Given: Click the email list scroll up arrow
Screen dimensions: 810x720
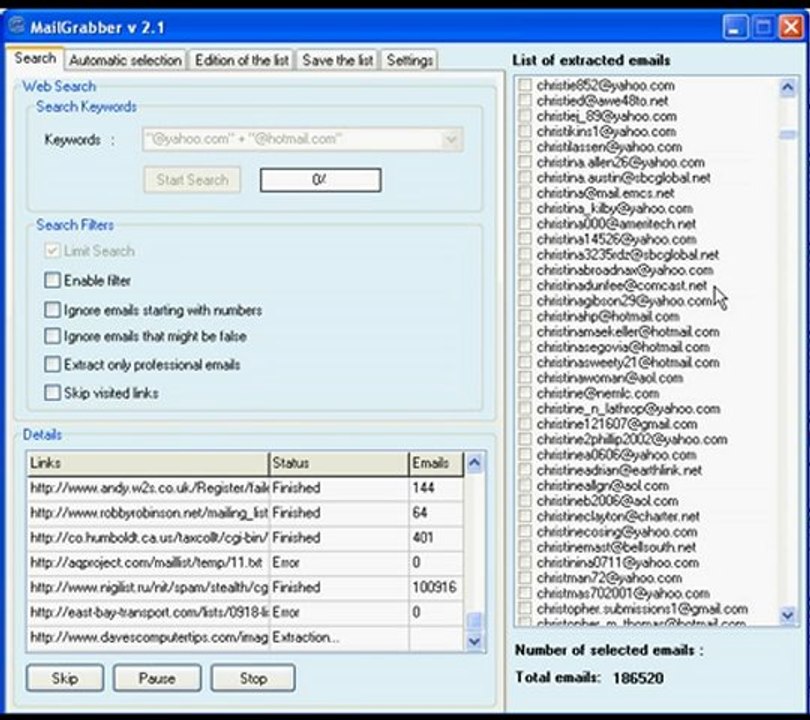Looking at the screenshot, I should (x=788, y=88).
